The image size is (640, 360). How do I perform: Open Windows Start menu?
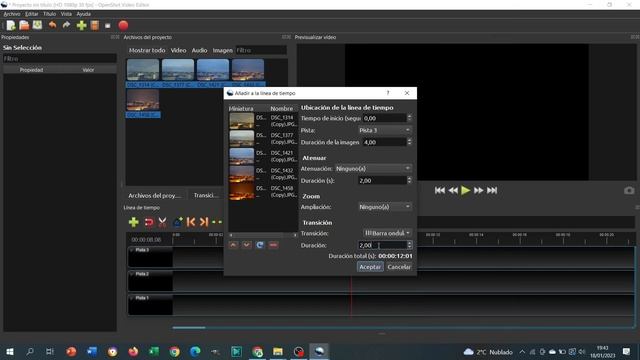(9, 351)
